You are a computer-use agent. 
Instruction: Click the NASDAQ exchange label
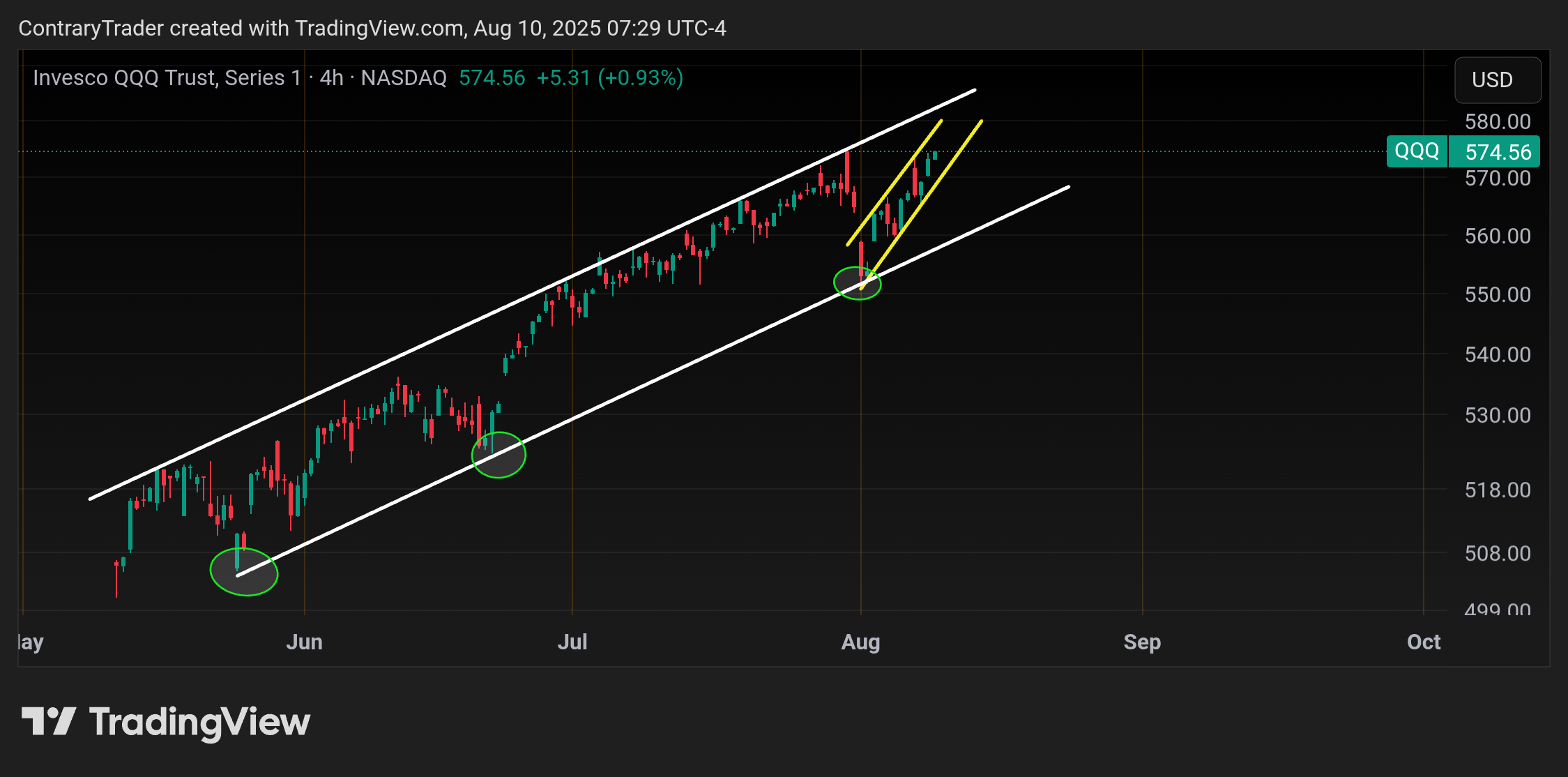[404, 77]
